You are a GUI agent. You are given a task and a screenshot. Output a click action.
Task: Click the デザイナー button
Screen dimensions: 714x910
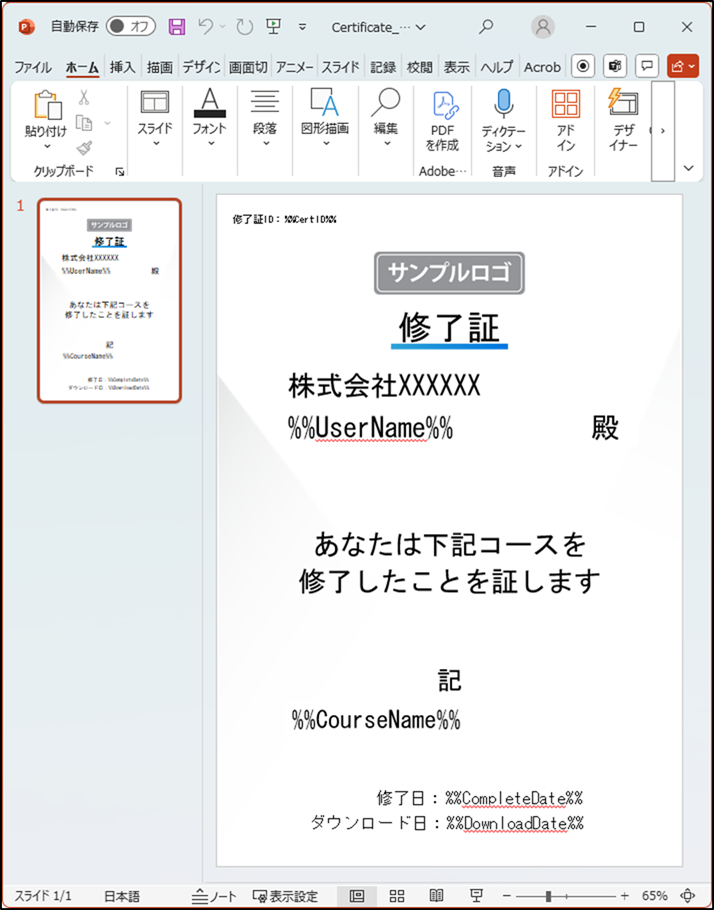point(623,121)
